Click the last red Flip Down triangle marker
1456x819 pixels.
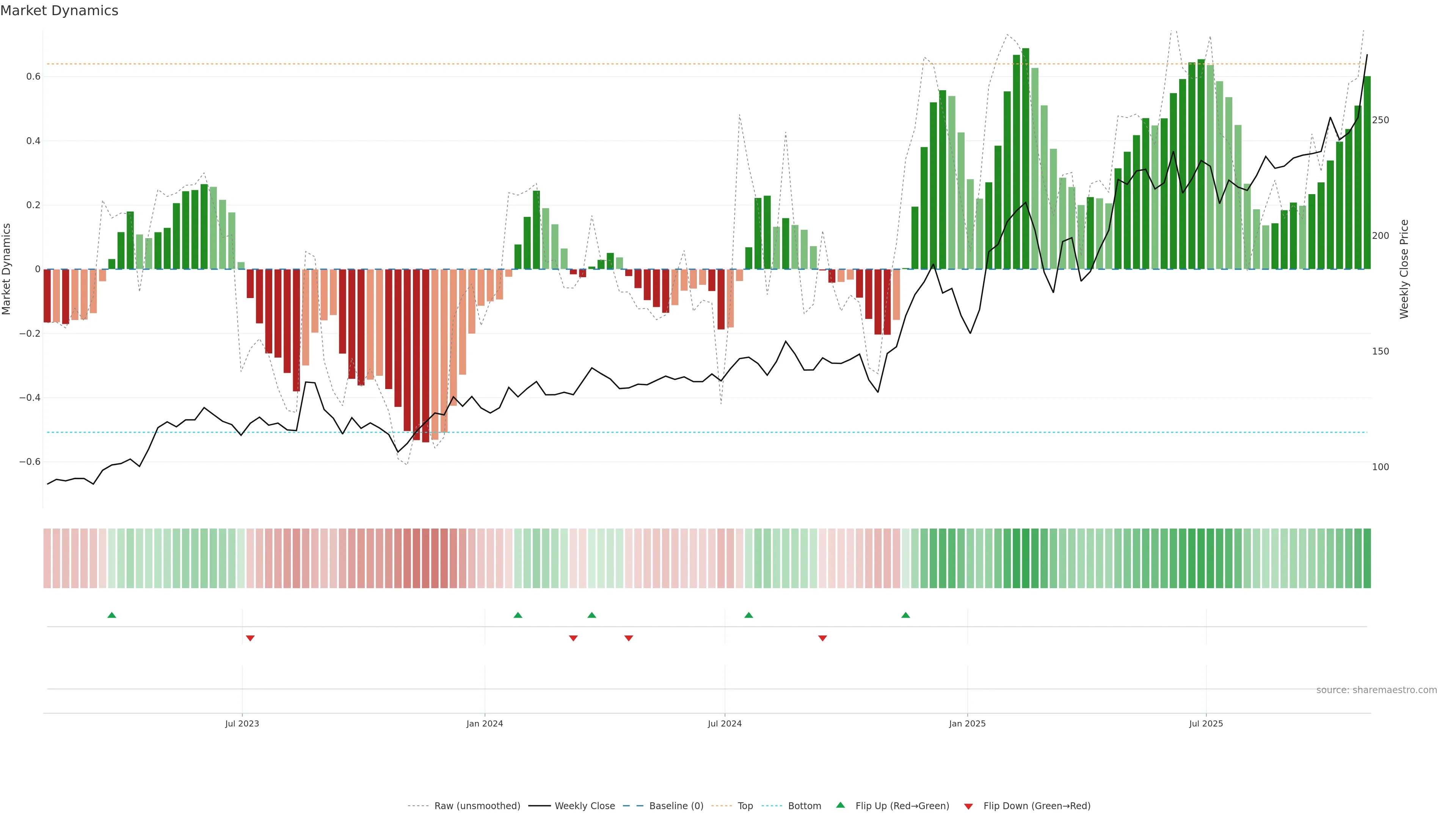tap(822, 638)
